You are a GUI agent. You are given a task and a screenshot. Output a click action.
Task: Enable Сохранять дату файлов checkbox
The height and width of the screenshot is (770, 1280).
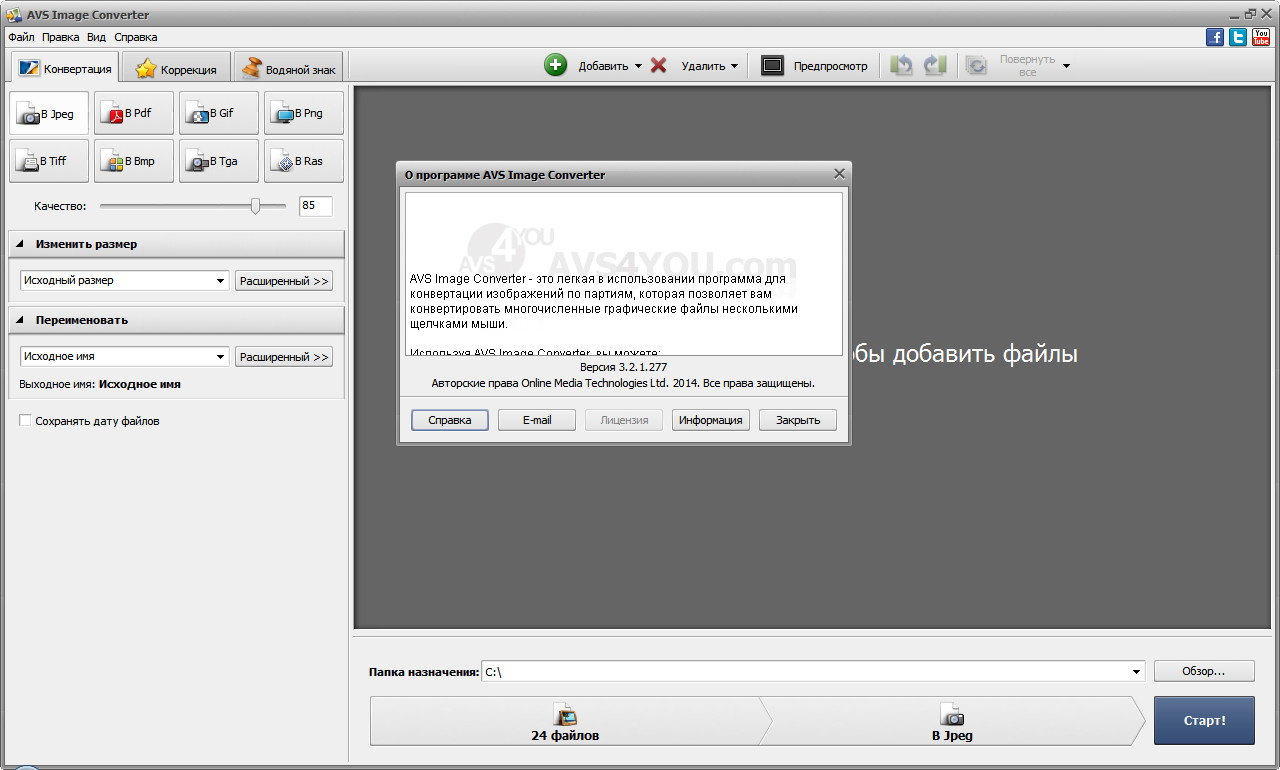point(26,421)
